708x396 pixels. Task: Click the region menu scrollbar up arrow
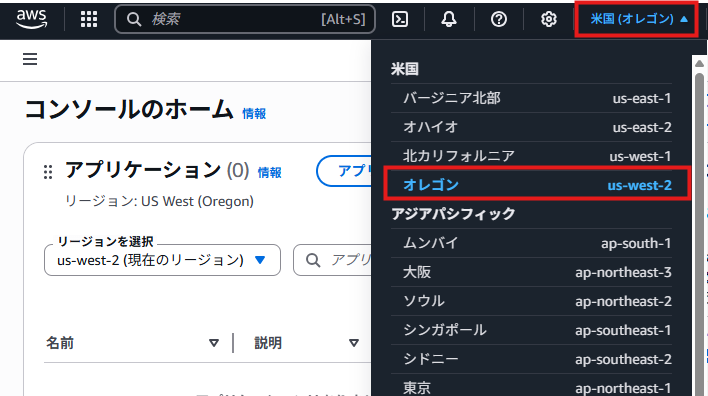(699, 63)
